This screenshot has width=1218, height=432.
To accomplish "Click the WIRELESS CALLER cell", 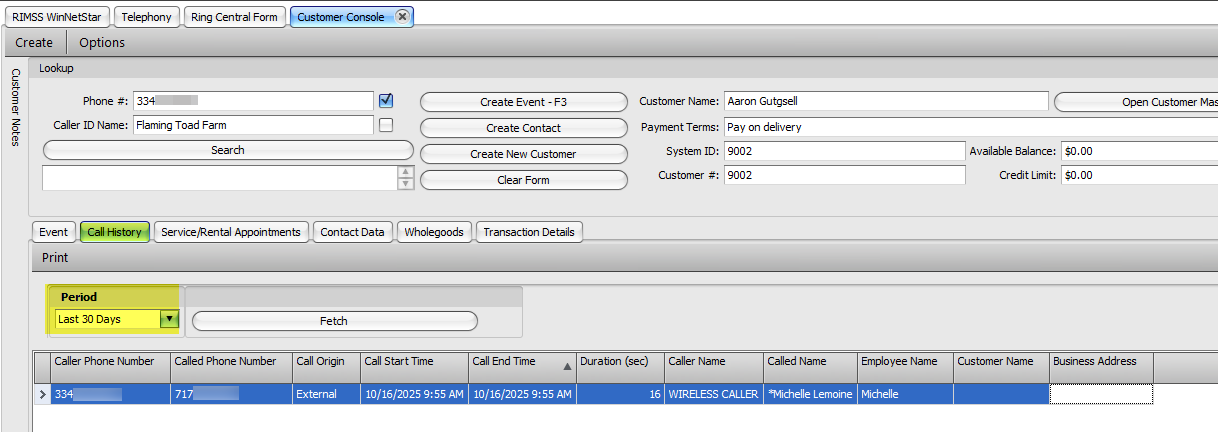I will (713, 394).
